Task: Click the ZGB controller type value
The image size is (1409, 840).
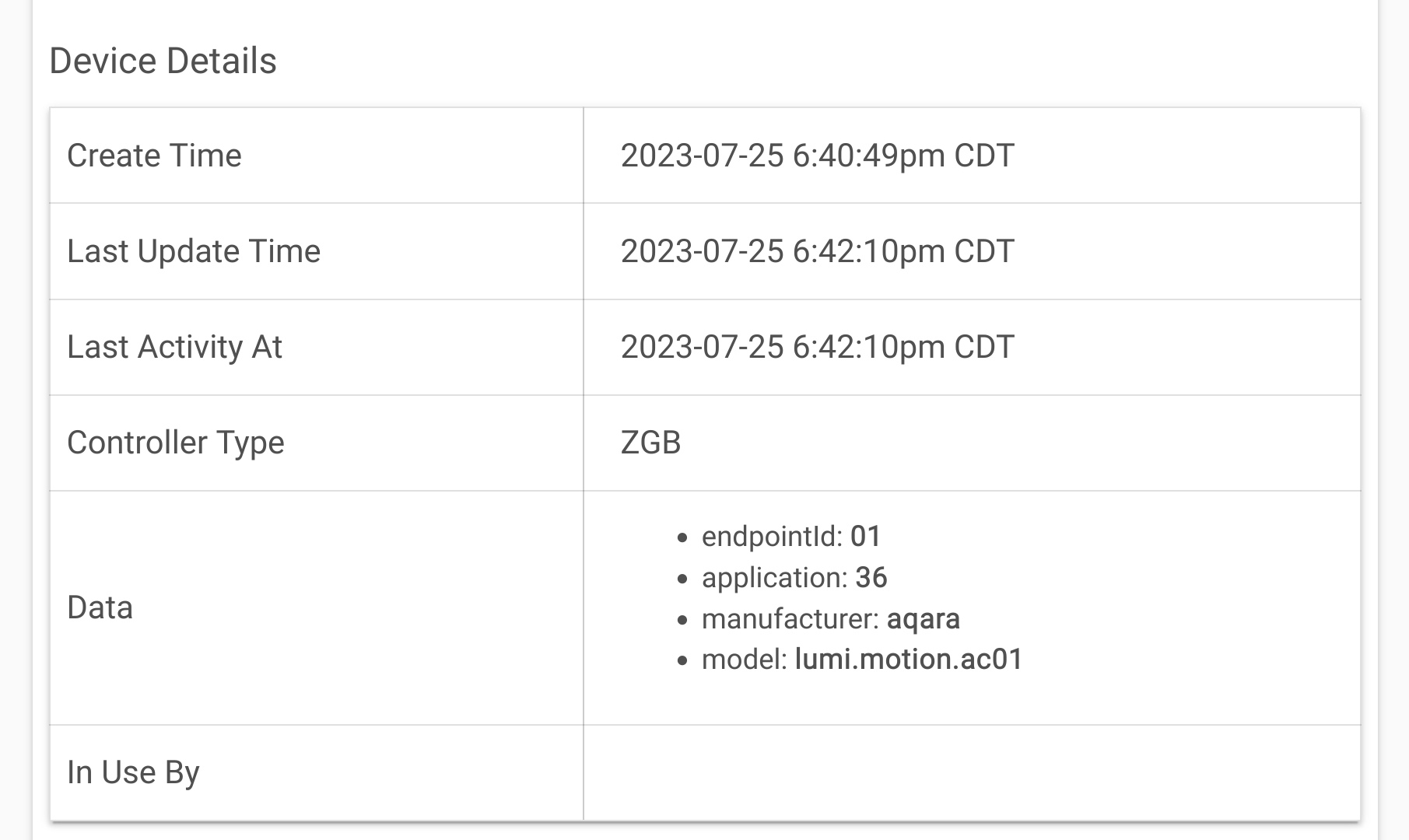Action: tap(650, 443)
